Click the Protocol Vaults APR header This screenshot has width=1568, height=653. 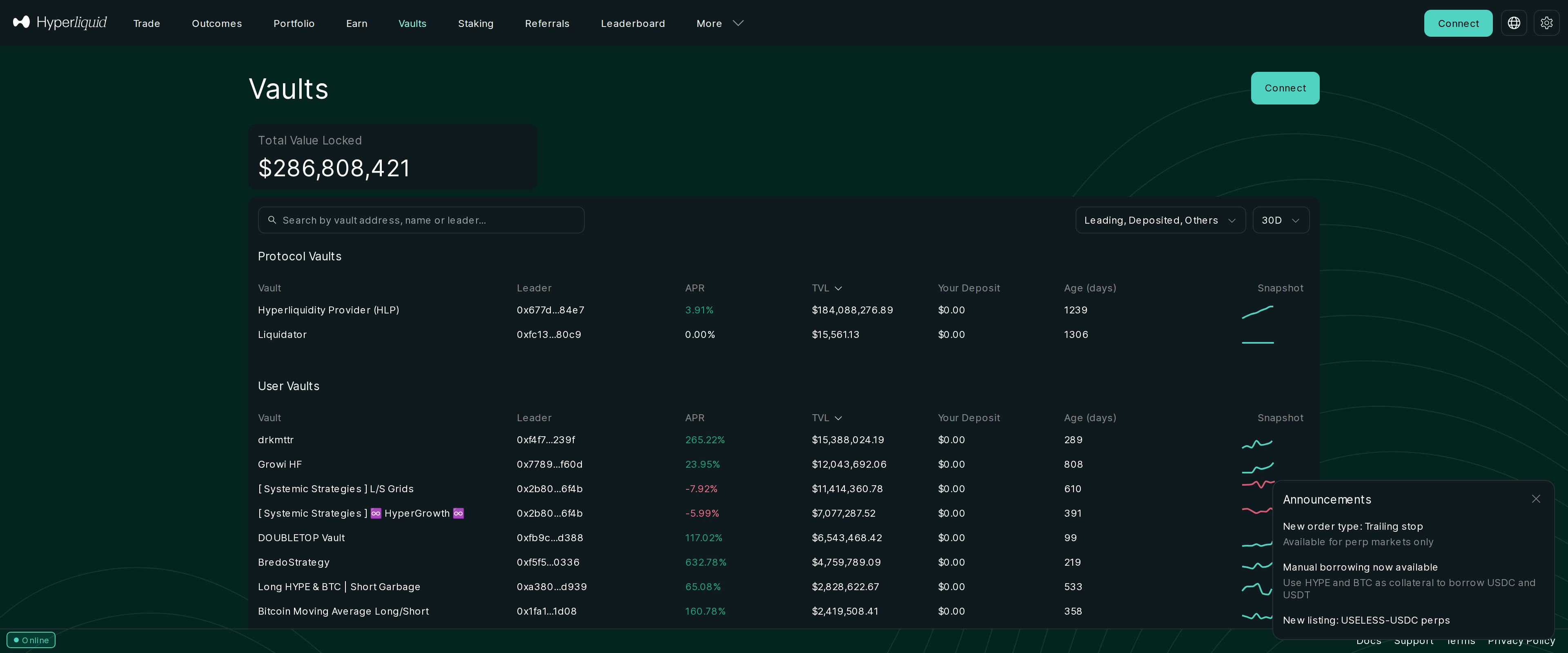click(695, 288)
